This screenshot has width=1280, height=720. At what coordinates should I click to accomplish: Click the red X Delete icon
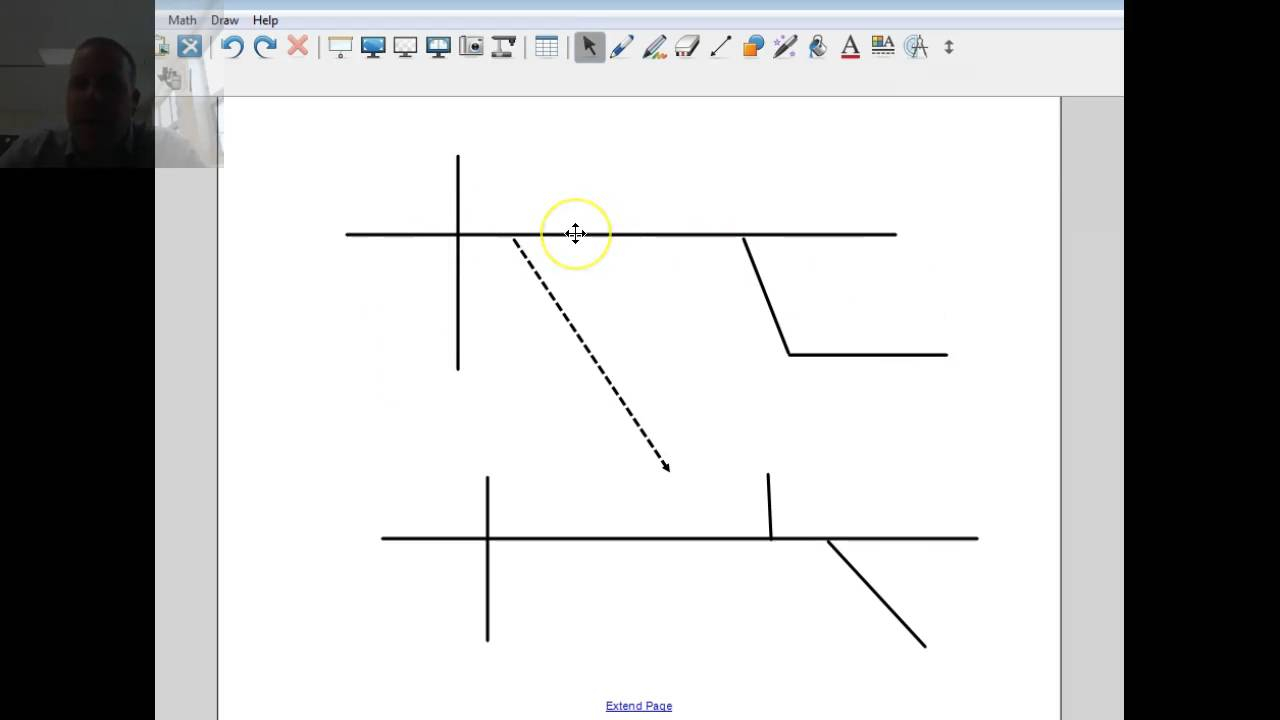[x=297, y=46]
